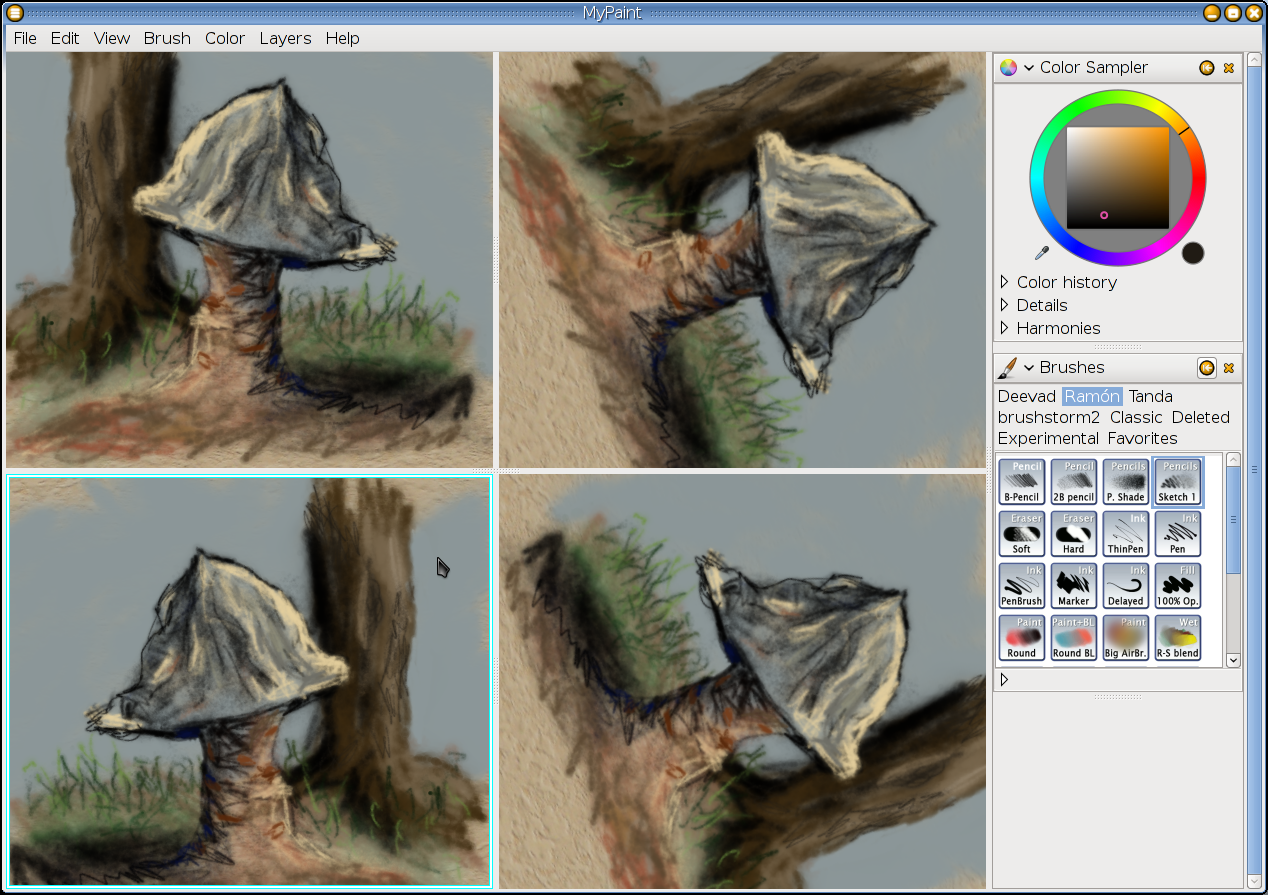Open the Brushes panel dropdown arrow
This screenshot has width=1268, height=895.
pos(1028,368)
